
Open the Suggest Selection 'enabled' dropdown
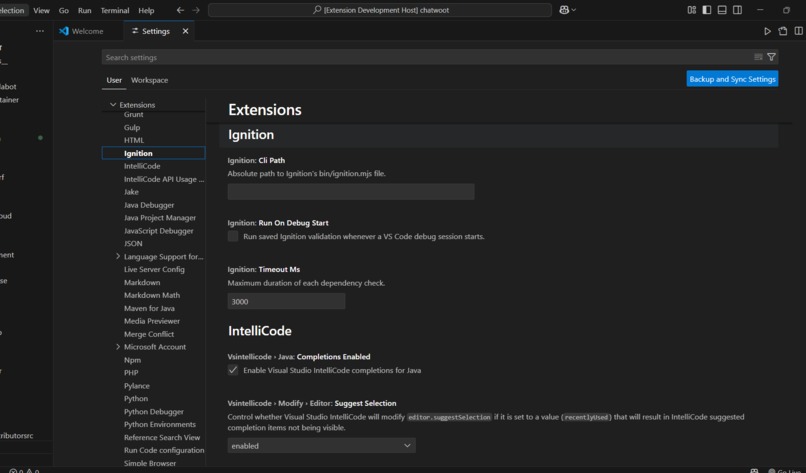click(321, 446)
